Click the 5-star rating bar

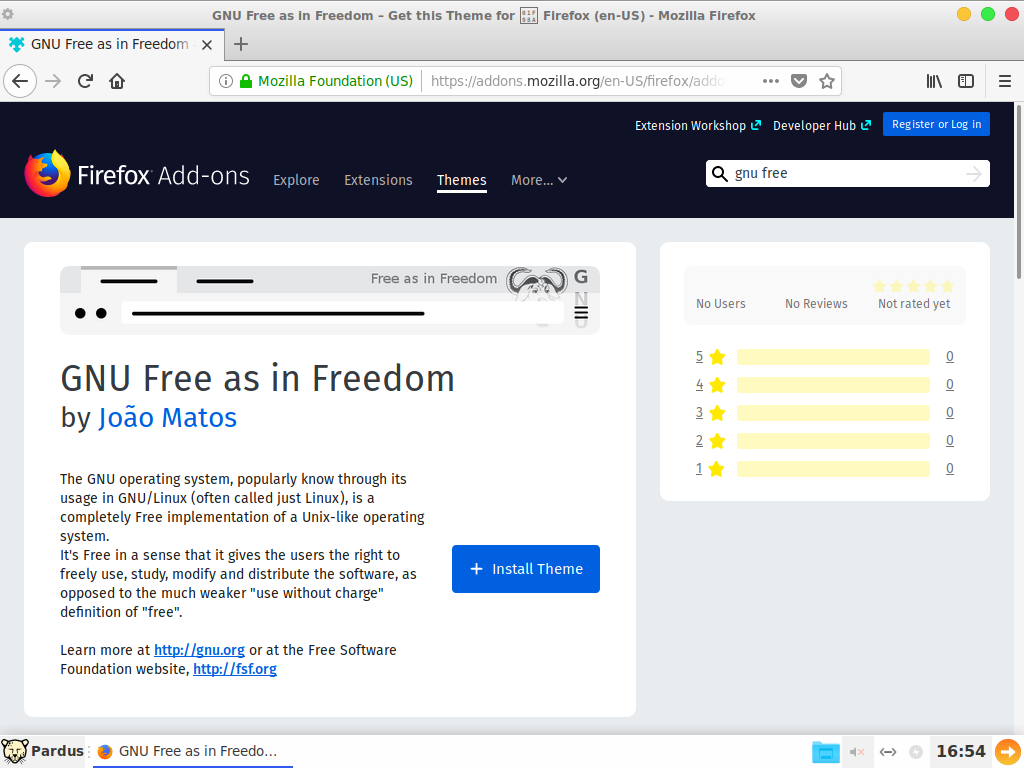point(833,357)
